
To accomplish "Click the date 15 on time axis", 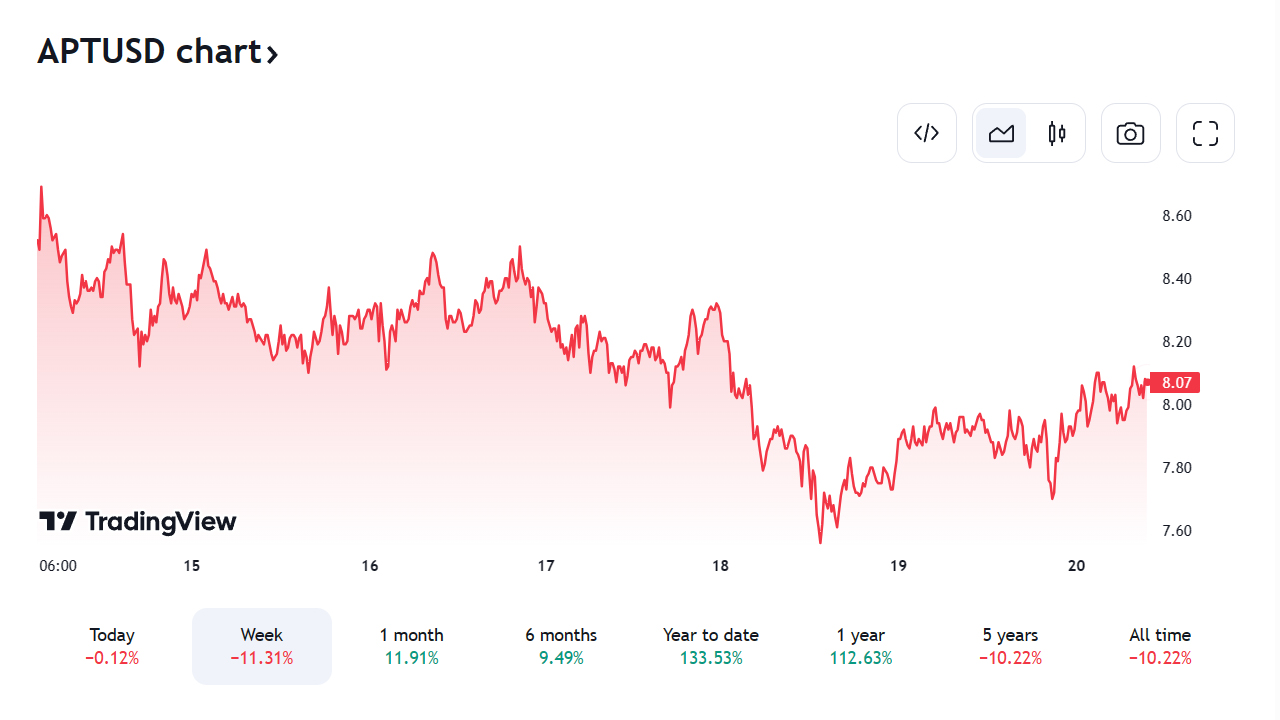I will pyautogui.click(x=192, y=566).
